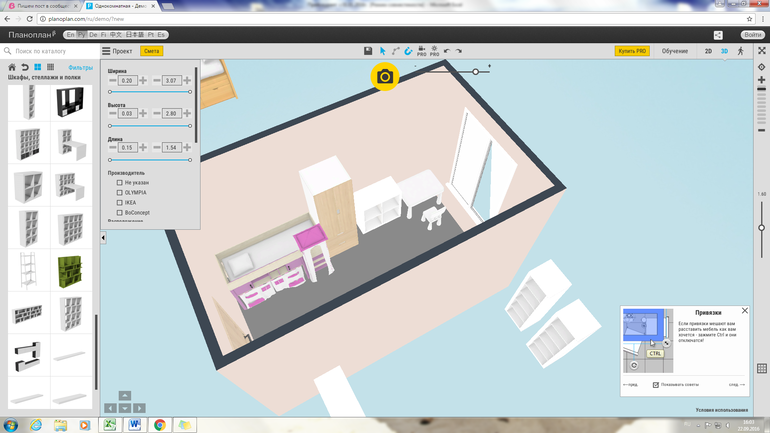Click the black shelving unit thumbnail
Viewport: 770px width, 433px height.
click(x=70, y=101)
